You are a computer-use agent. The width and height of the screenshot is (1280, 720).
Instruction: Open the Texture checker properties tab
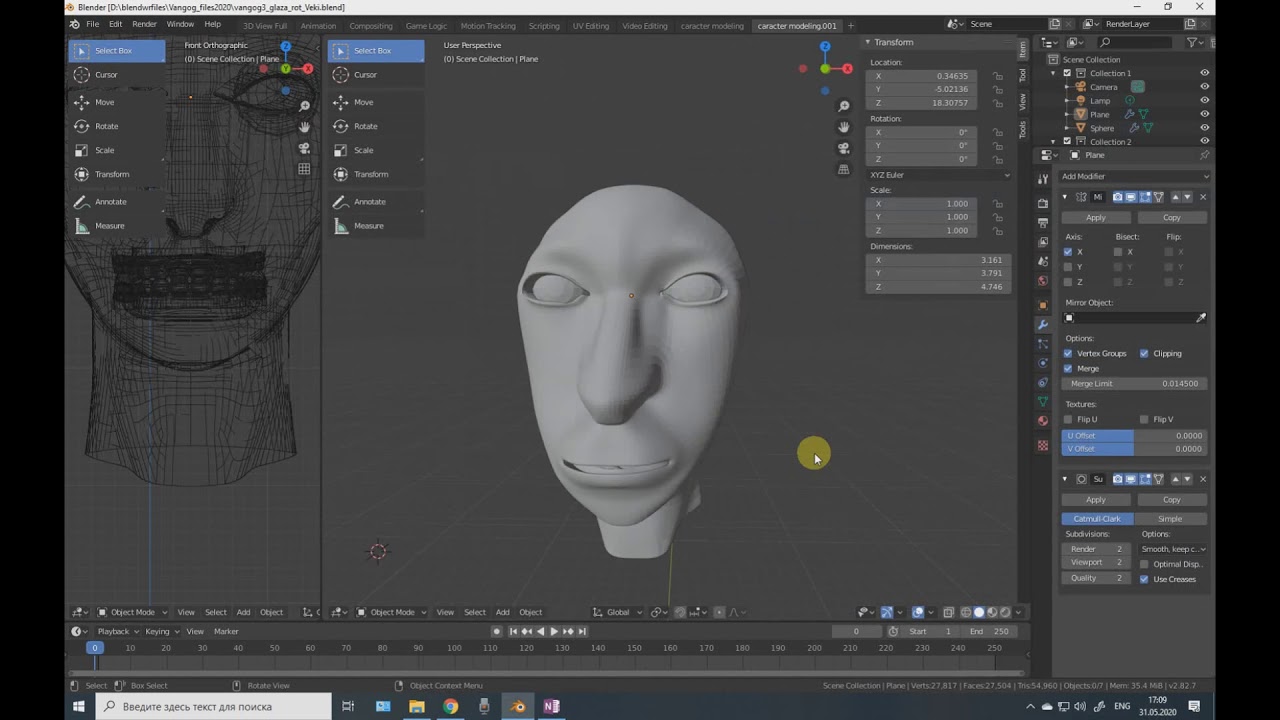(x=1043, y=445)
